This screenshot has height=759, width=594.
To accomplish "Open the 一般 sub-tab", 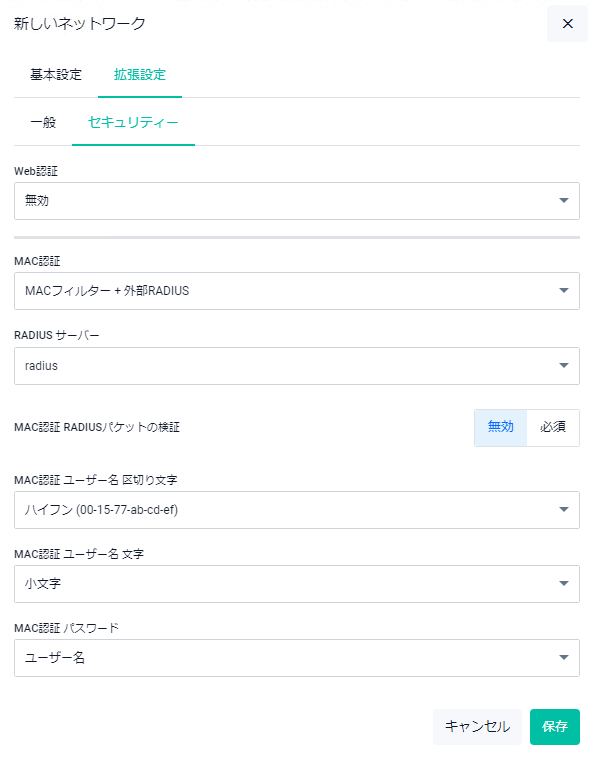I will point(43,122).
